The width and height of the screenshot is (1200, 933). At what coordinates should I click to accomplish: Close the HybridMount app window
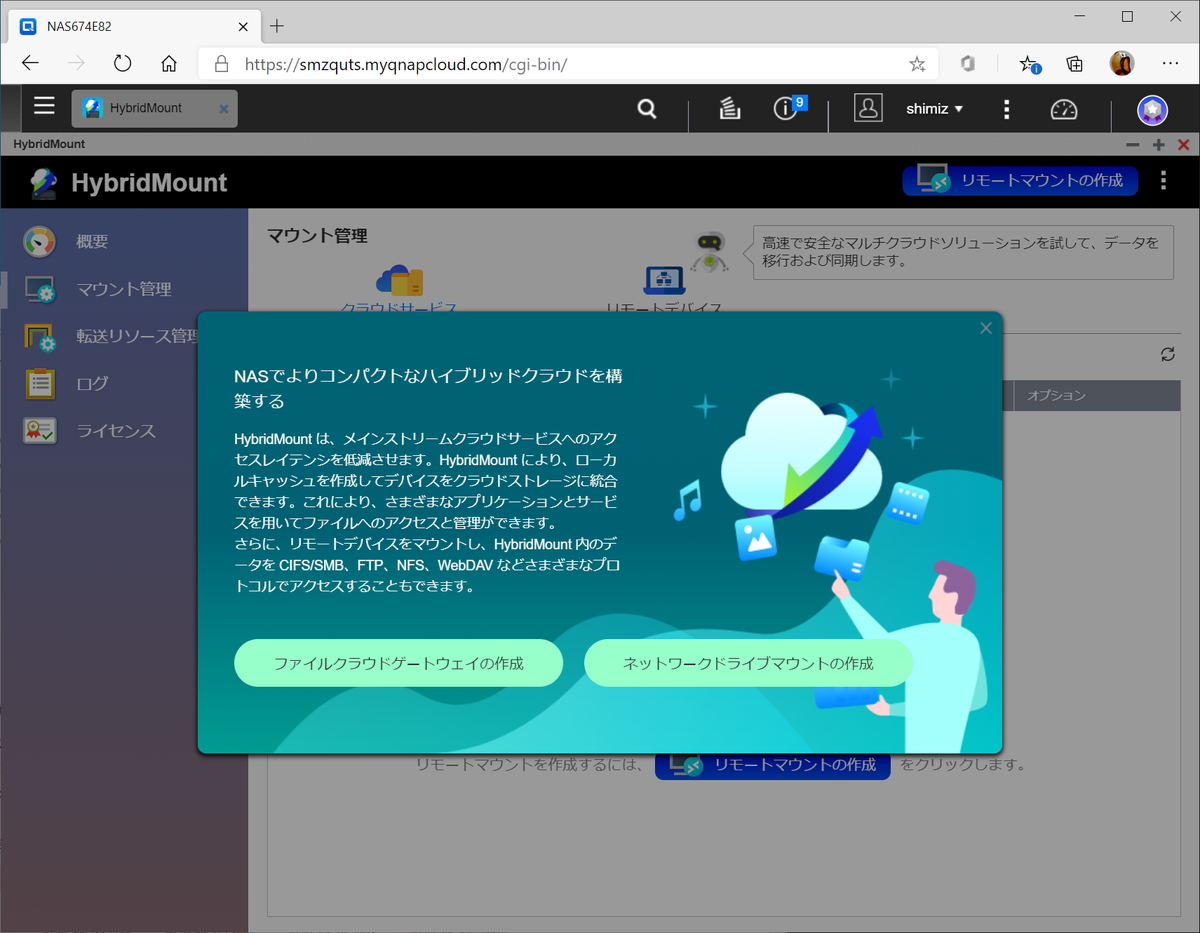coord(1184,145)
